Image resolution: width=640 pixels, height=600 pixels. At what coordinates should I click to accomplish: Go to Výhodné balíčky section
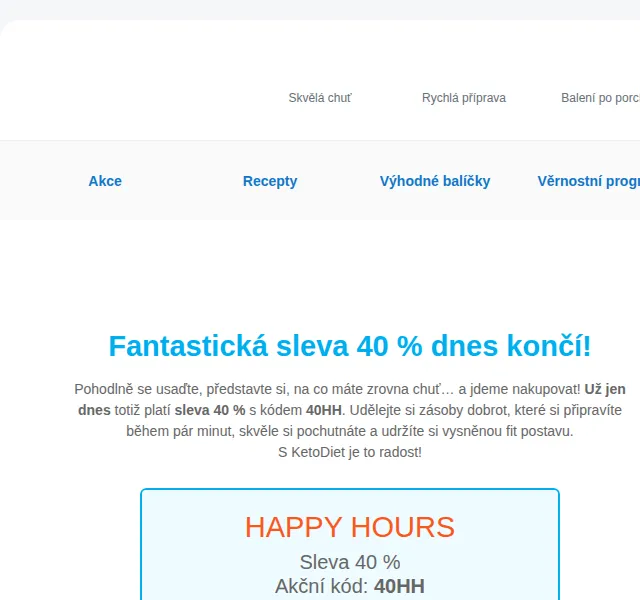[x=435, y=181]
